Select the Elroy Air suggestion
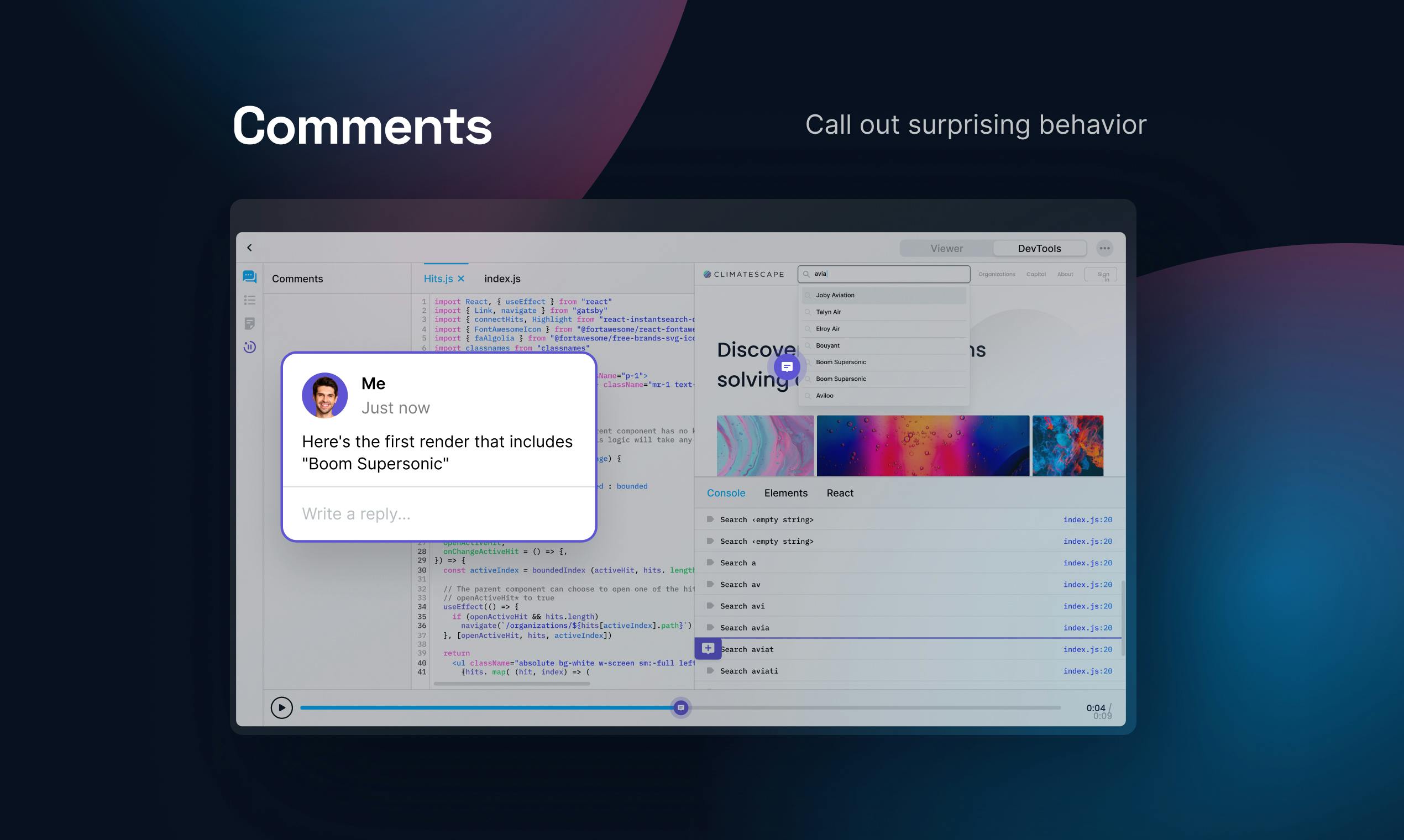This screenshot has height=840, width=1404. pos(884,329)
